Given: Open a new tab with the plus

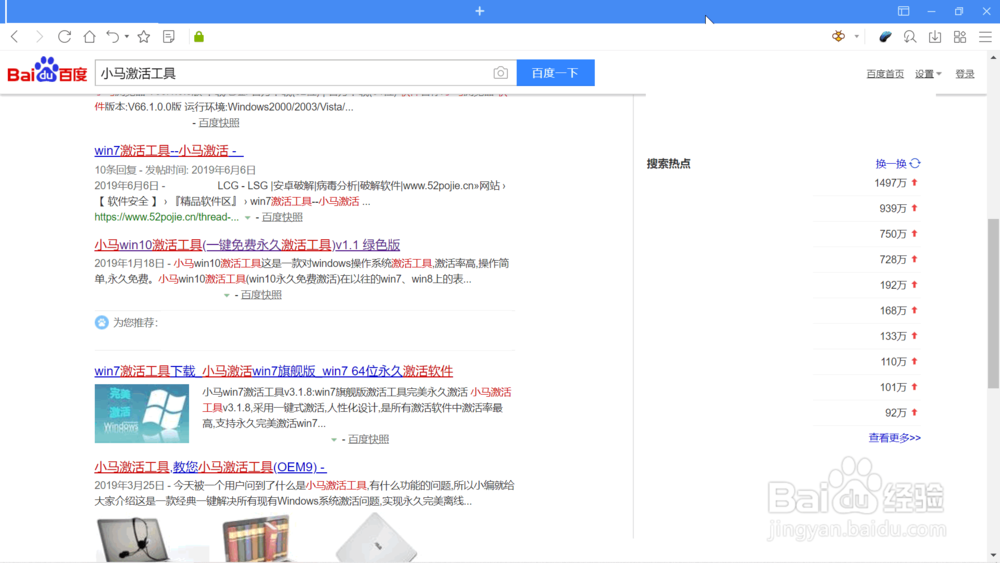Looking at the screenshot, I should coord(480,11).
